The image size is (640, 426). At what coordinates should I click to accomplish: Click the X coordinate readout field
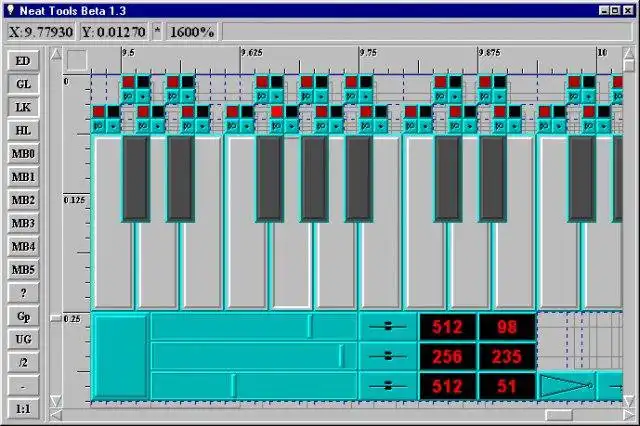pos(41,32)
